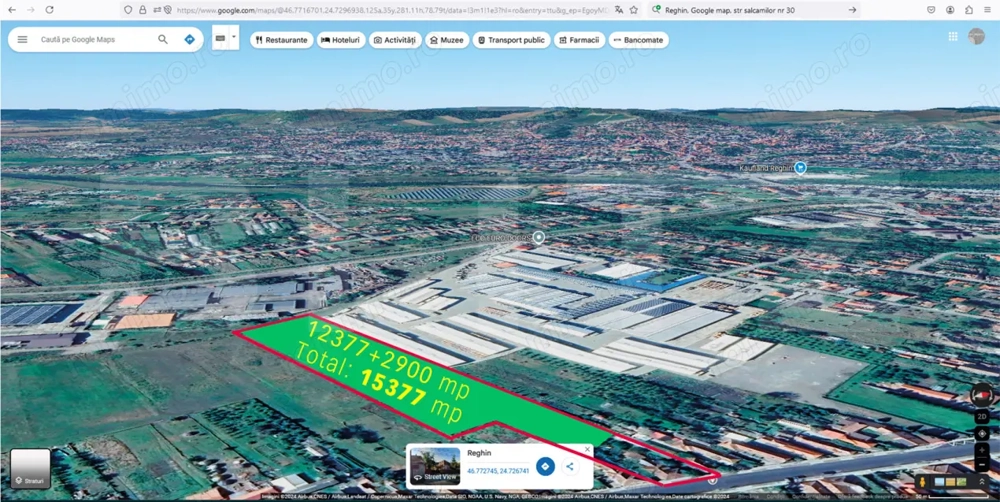Reload the current page
Viewport: 1000px width, 502px height.
tap(49, 10)
